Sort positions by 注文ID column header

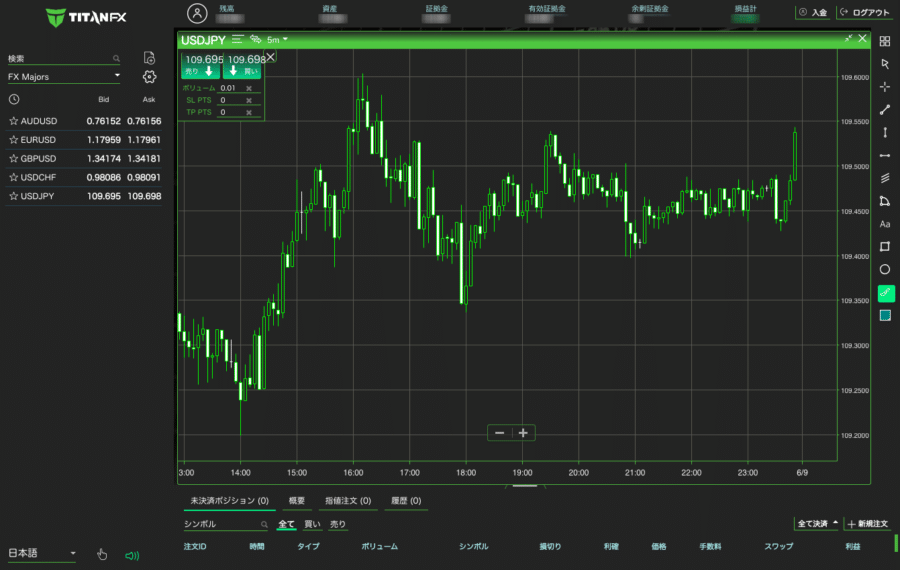click(x=195, y=546)
